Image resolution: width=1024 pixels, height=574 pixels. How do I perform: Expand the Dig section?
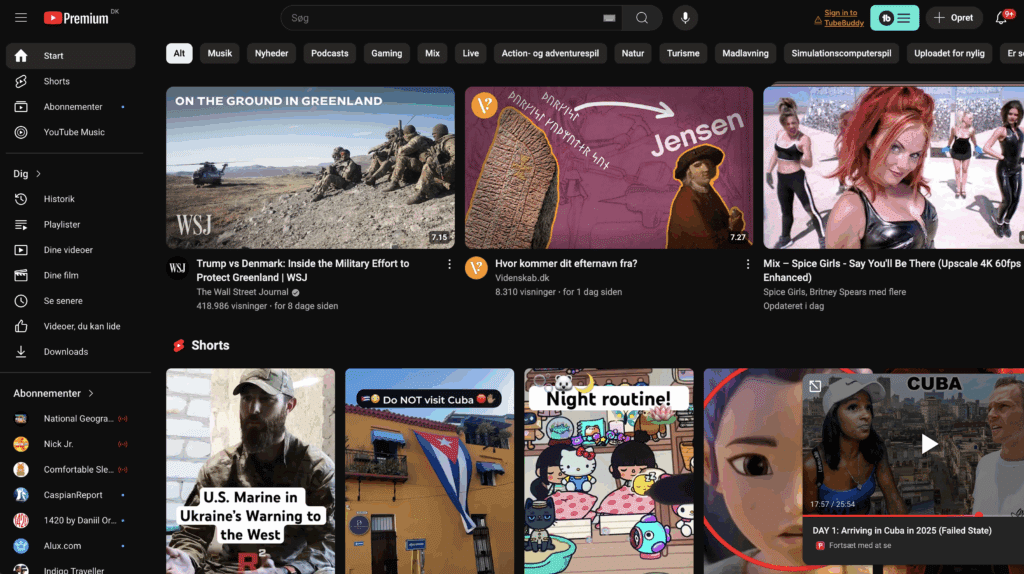click(x=27, y=174)
